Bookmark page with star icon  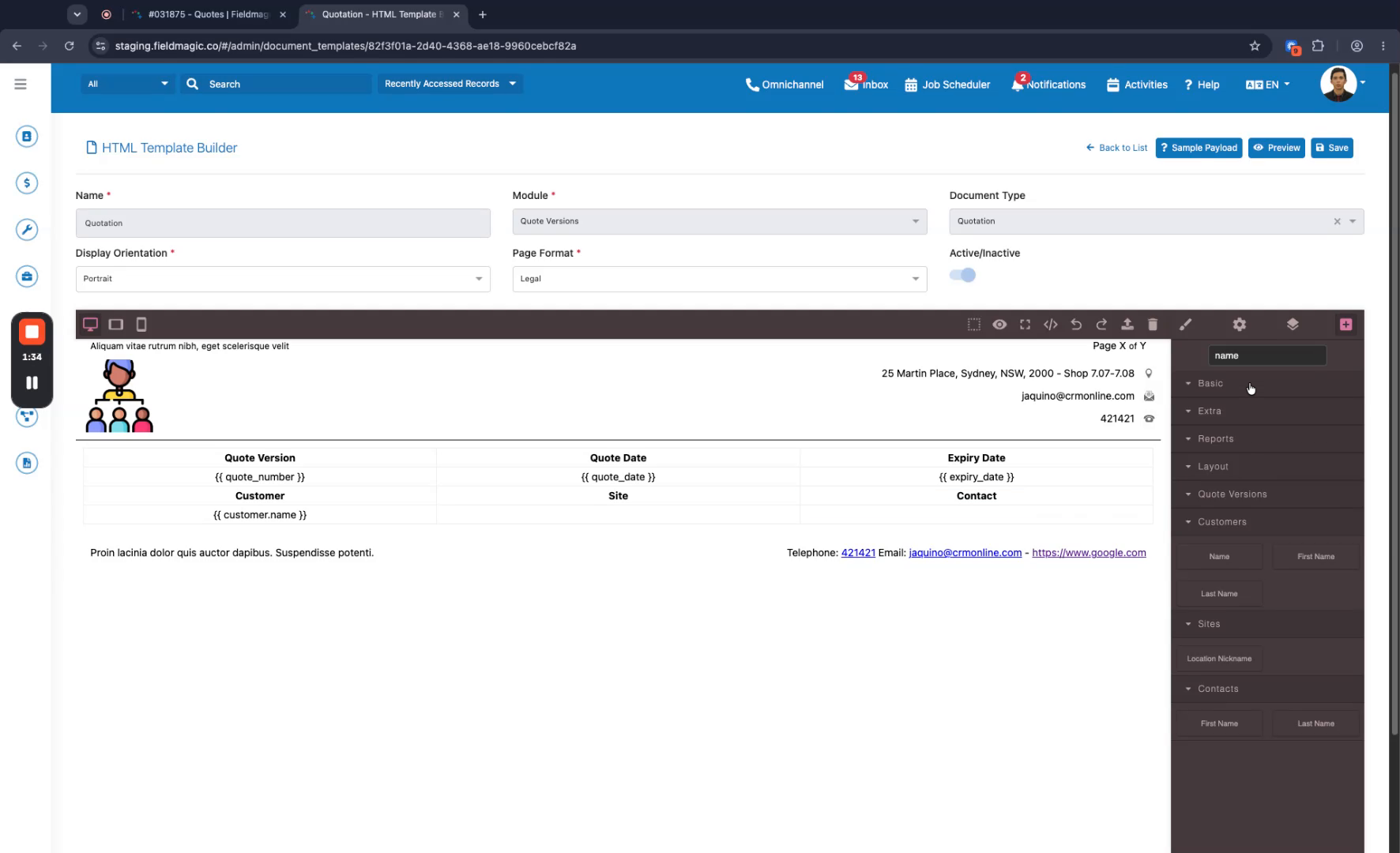[1255, 46]
